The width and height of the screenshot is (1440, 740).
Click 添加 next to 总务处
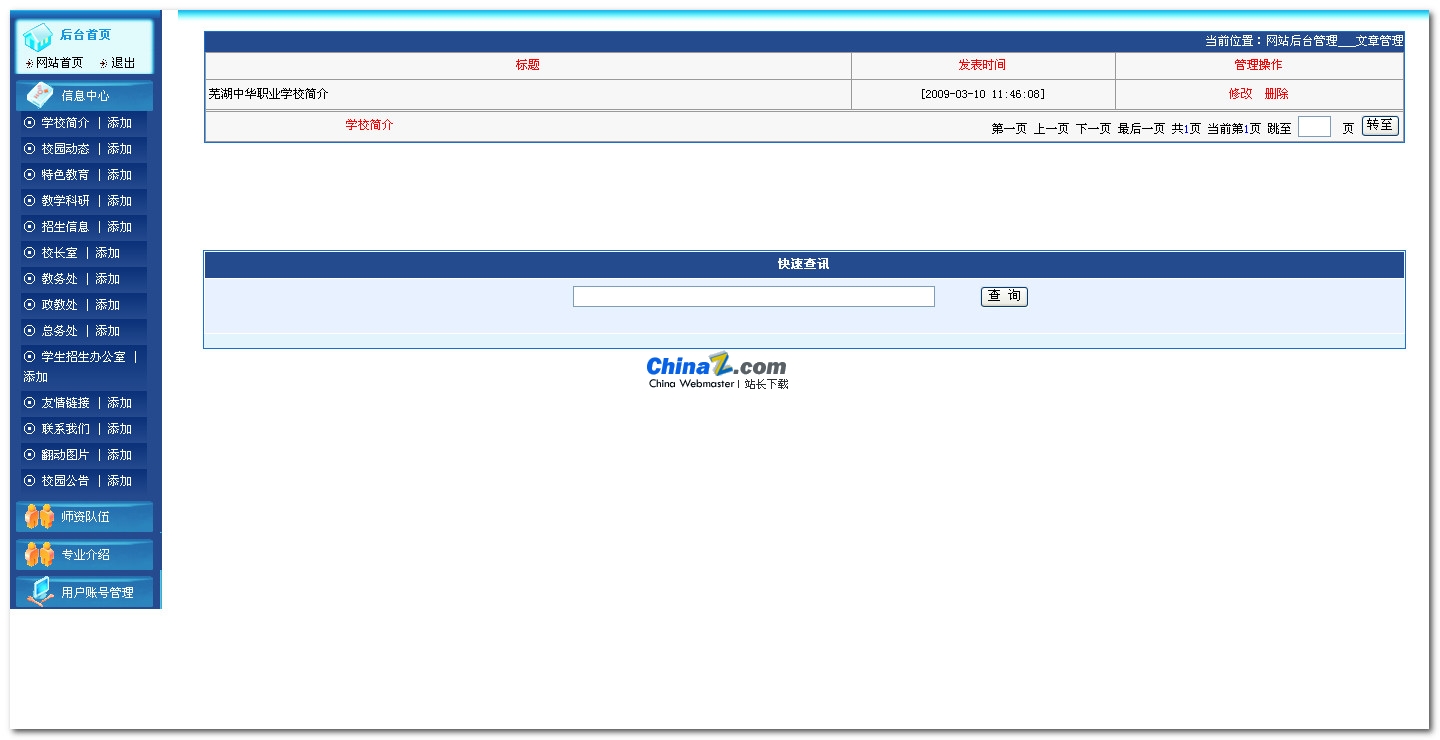[x=108, y=331]
